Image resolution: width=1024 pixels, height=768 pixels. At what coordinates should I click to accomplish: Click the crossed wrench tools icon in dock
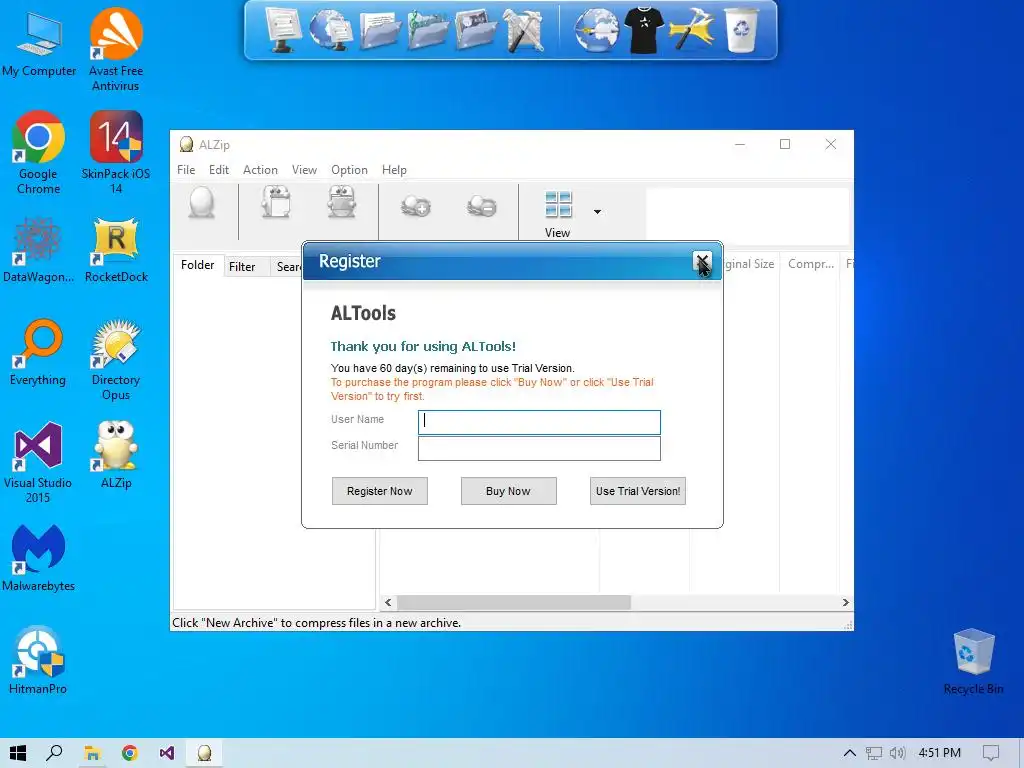[524, 30]
